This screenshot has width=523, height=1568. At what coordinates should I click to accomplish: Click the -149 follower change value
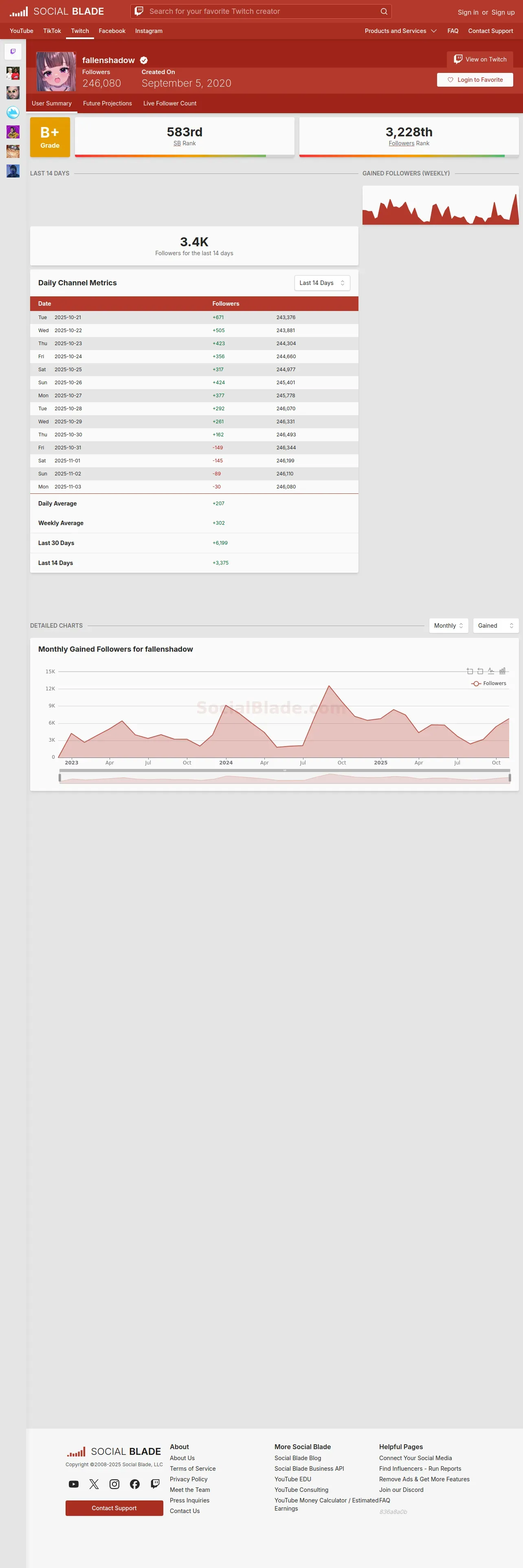pos(218,448)
